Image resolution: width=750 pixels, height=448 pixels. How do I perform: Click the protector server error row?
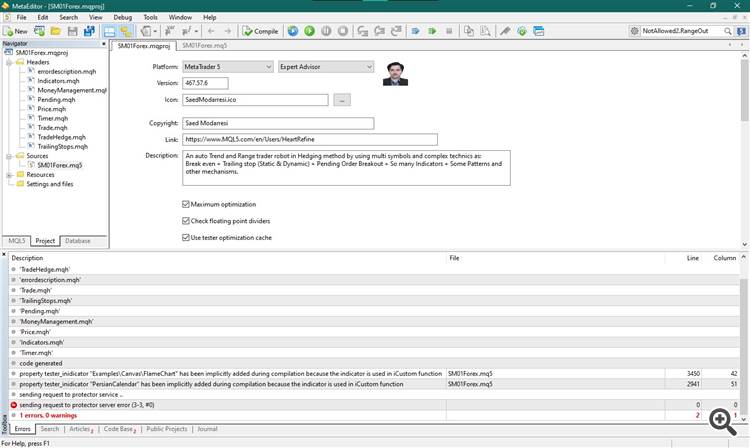[375, 405]
